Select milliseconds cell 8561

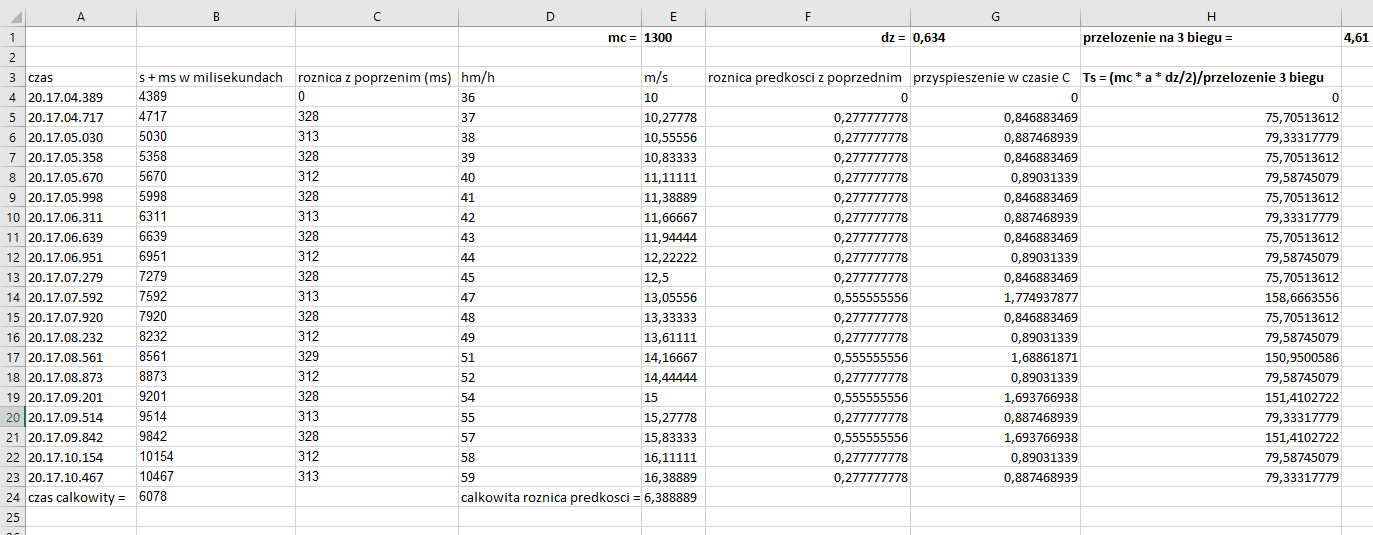tap(216, 357)
